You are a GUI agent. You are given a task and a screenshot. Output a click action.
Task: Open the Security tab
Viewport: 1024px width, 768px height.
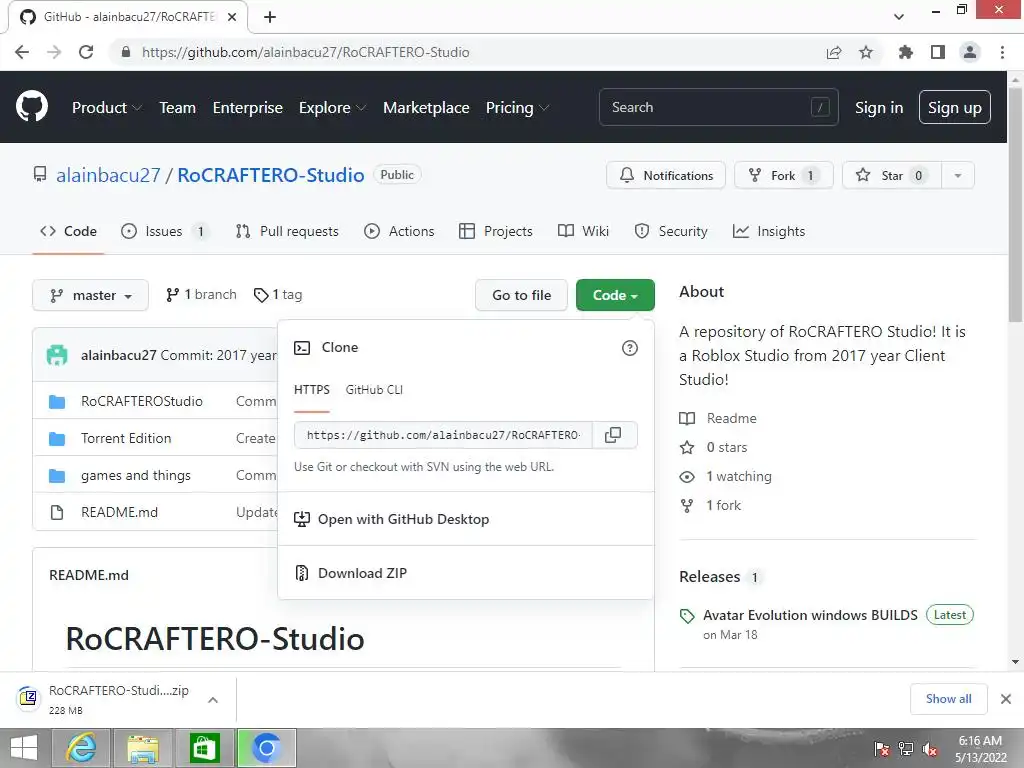point(671,231)
